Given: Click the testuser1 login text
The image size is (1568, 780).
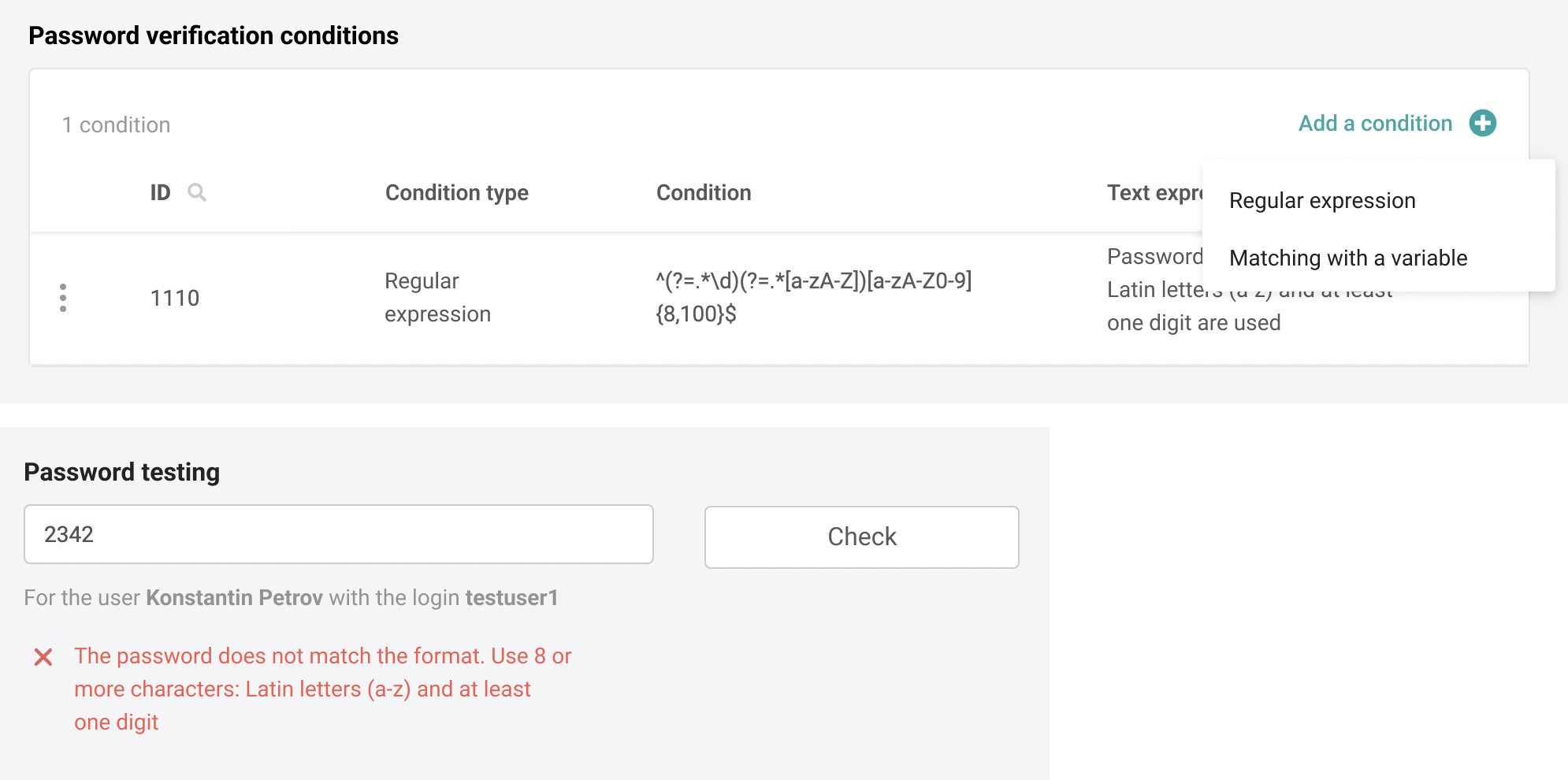Looking at the screenshot, I should (511, 597).
